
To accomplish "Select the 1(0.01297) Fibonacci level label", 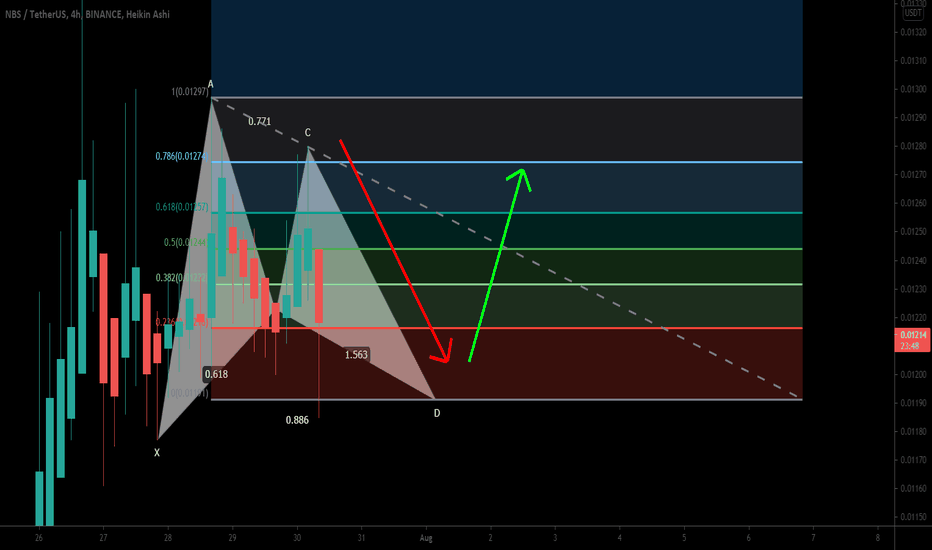I will [190, 92].
